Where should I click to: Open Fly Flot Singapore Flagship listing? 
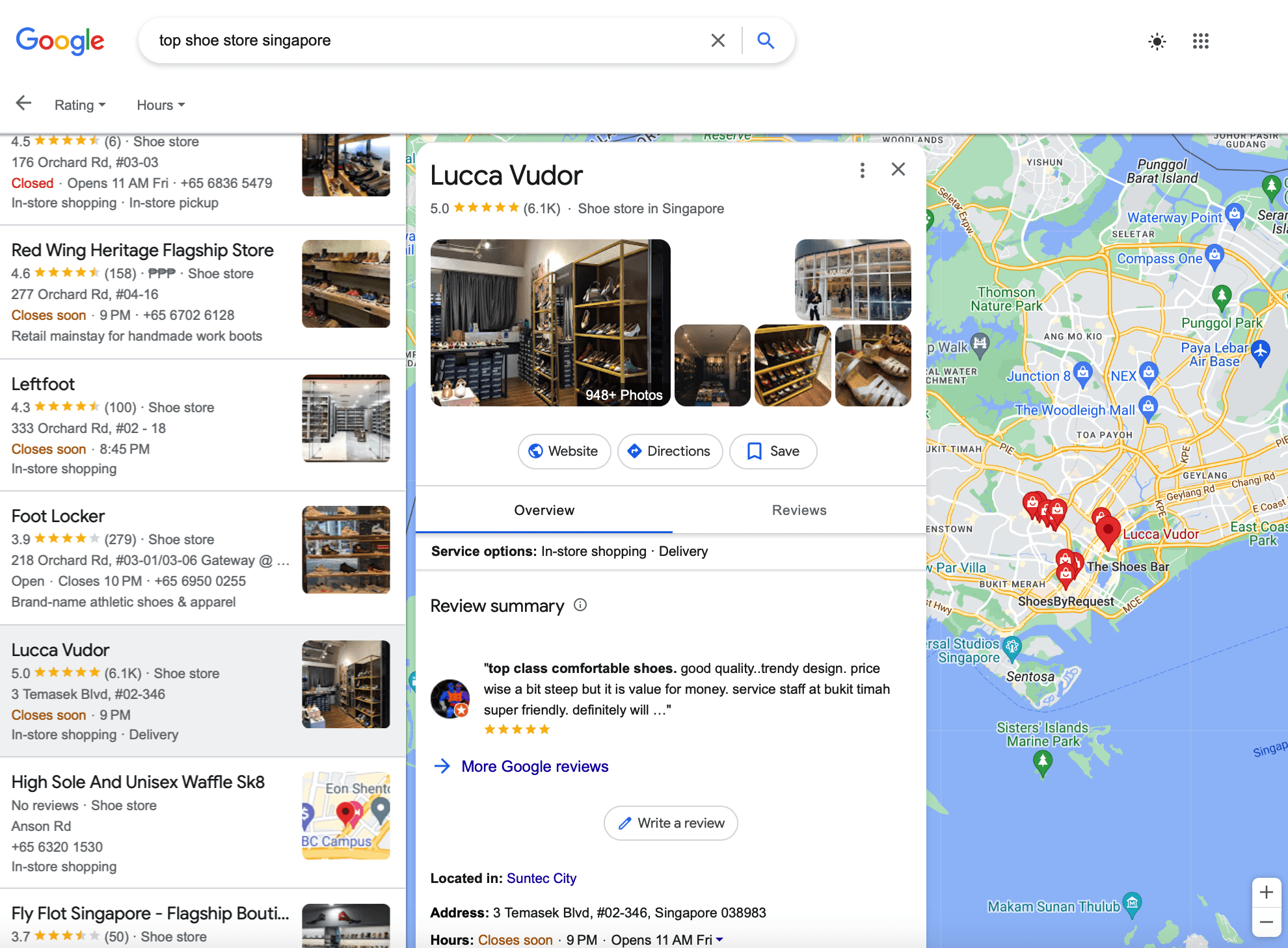[202, 919]
